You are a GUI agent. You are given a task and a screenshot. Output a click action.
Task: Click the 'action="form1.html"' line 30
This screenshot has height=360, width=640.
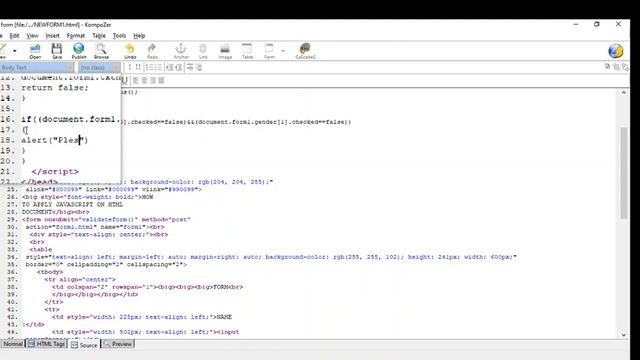[x=95, y=227]
